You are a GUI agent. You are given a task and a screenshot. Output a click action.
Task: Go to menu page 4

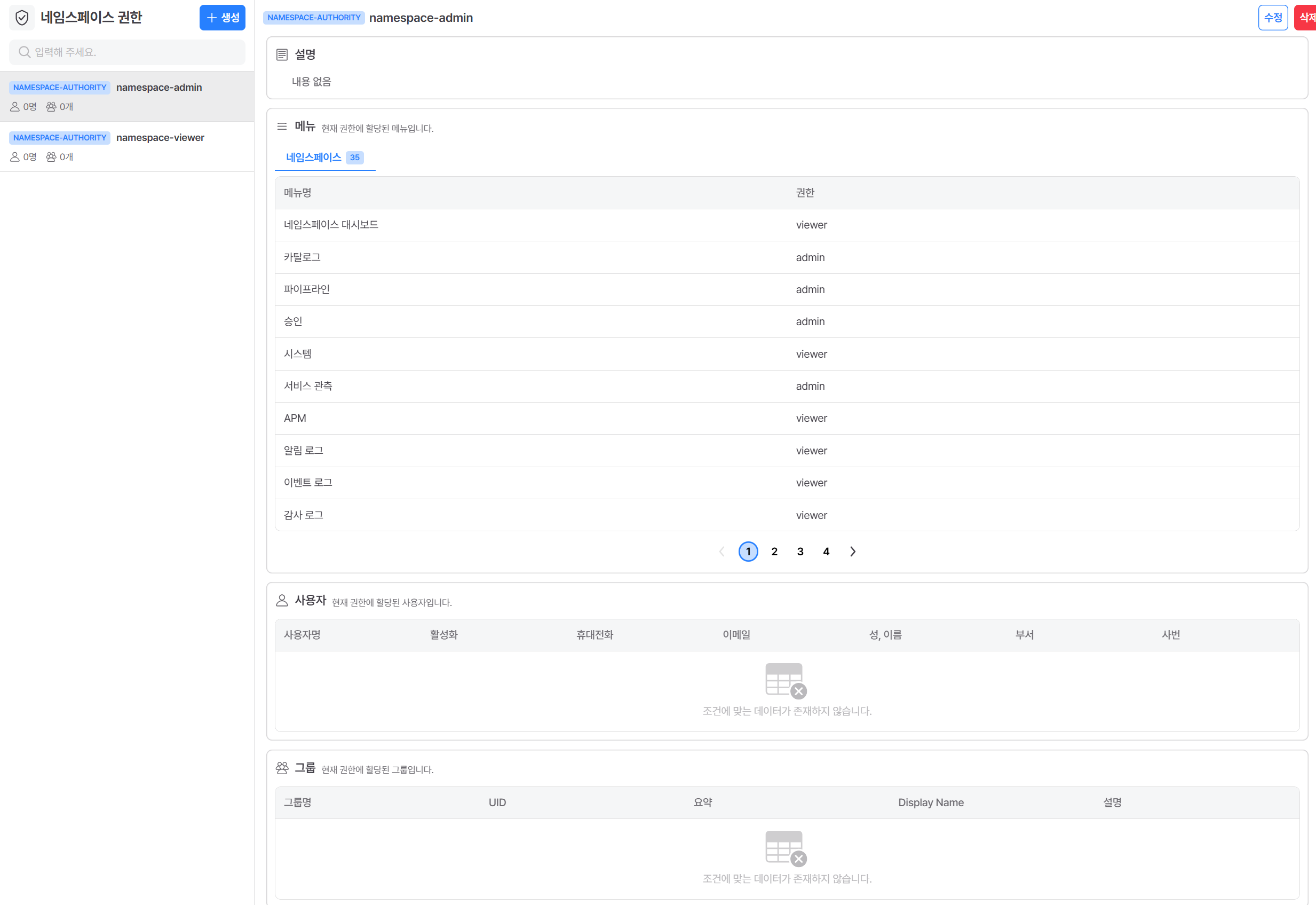point(826,552)
